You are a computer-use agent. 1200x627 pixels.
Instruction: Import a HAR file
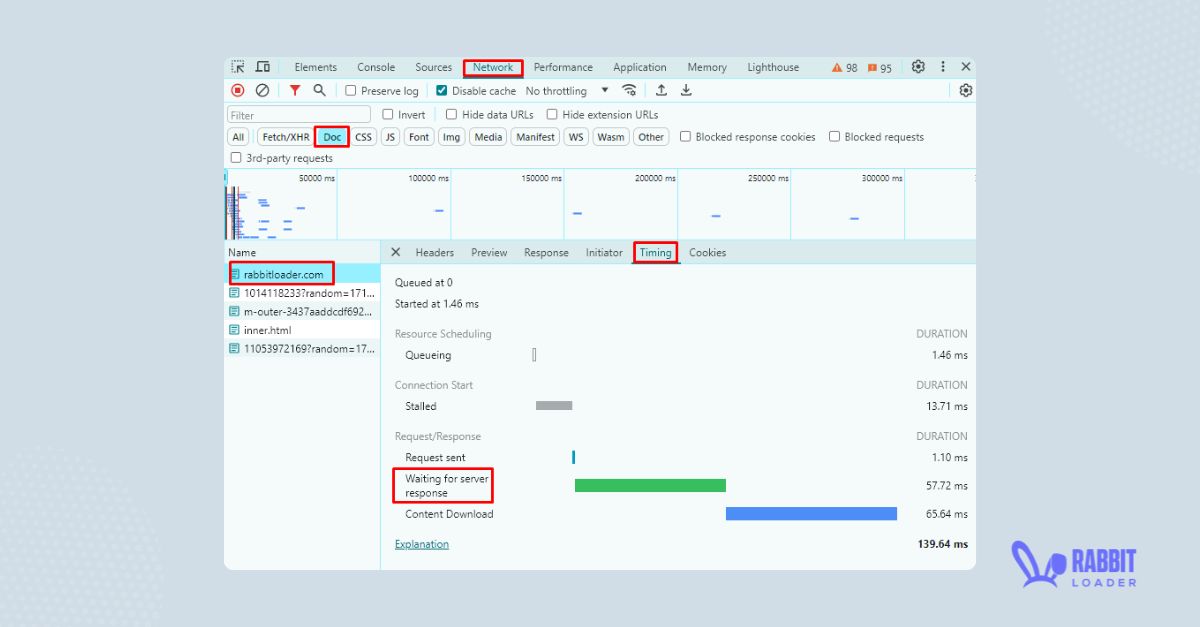(662, 90)
